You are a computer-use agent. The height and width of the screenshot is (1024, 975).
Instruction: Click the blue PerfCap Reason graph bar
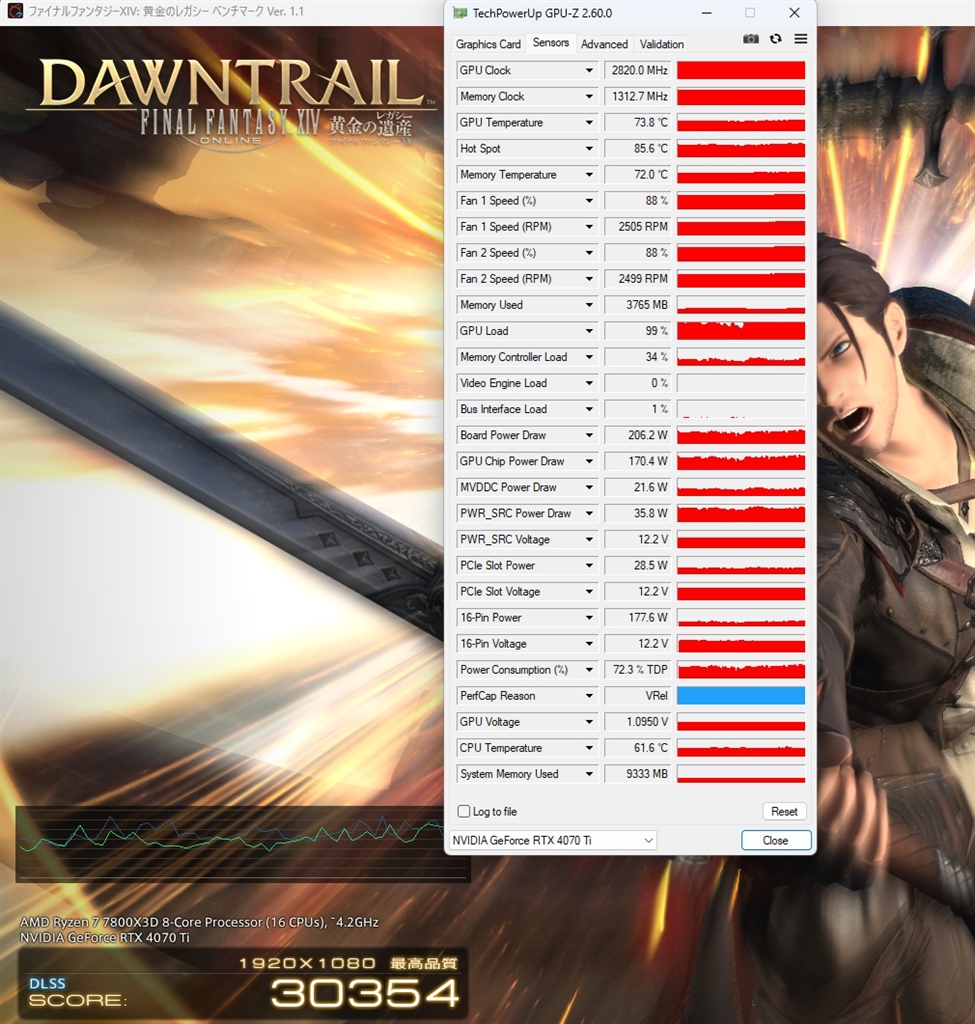point(741,696)
